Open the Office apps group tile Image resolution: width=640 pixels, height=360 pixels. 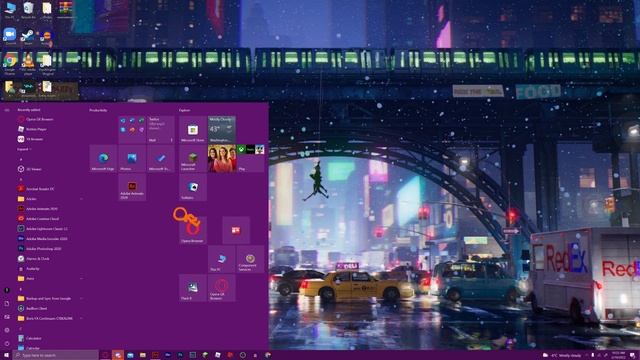132,129
